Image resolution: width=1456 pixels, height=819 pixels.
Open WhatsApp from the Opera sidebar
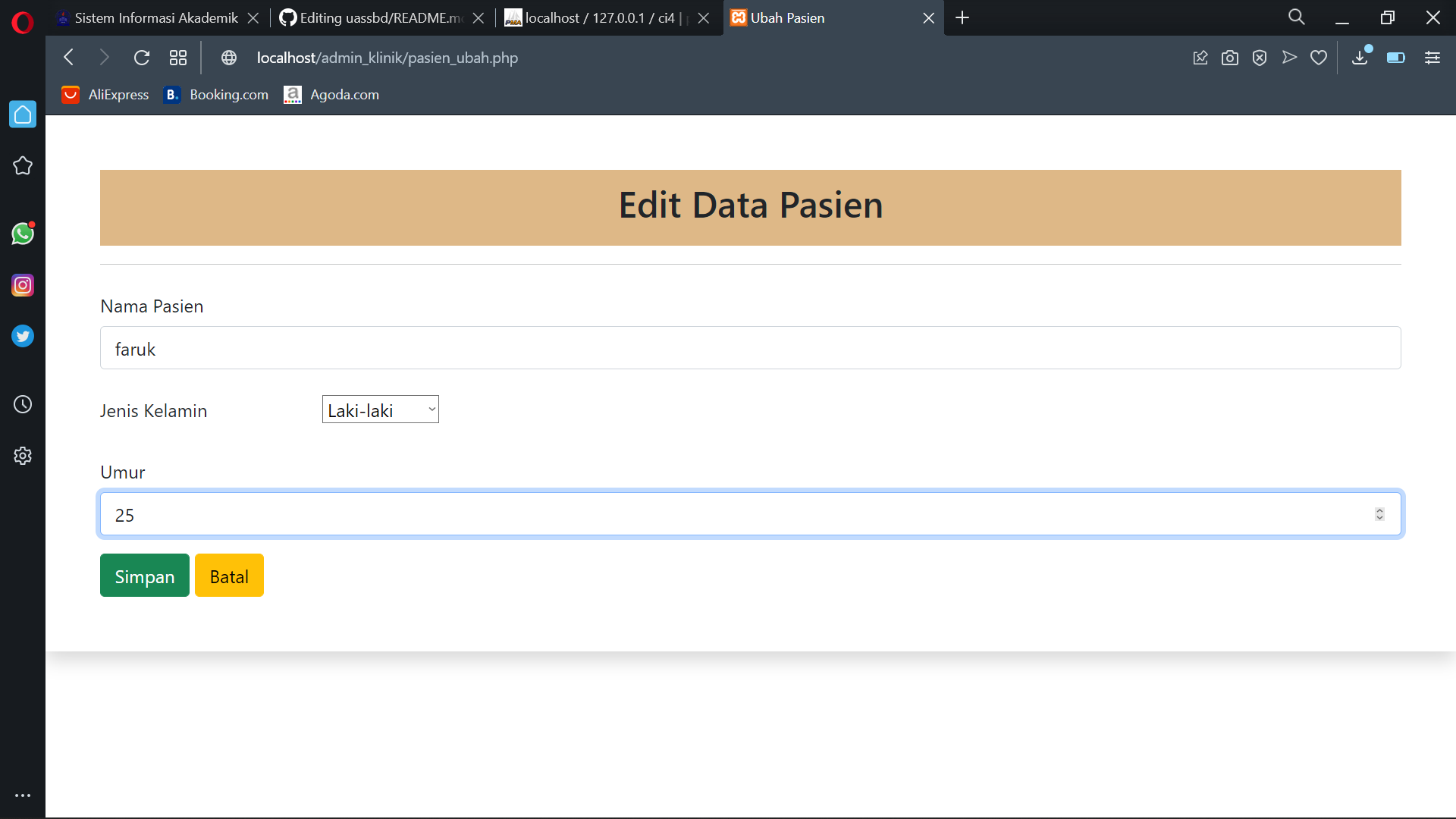23,234
